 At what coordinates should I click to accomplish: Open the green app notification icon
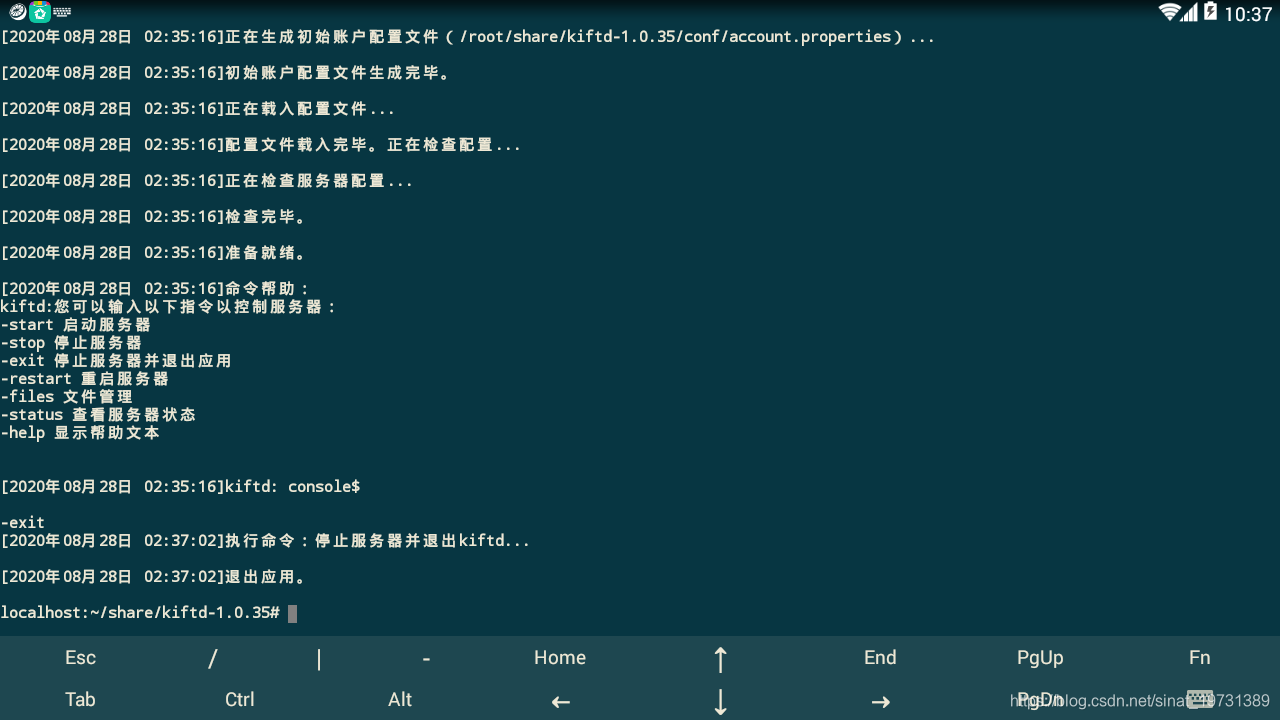[40, 12]
